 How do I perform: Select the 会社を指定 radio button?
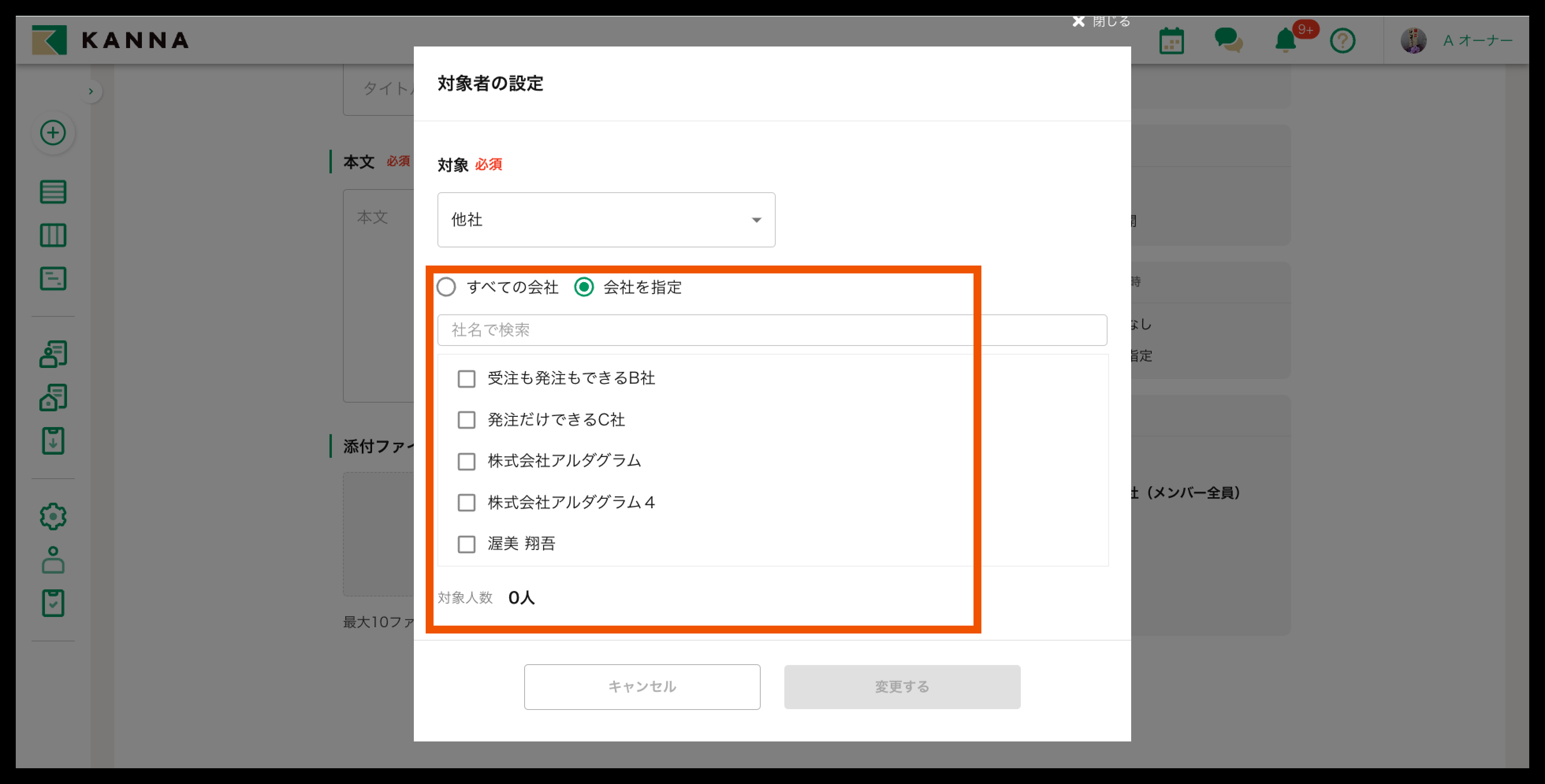(x=584, y=287)
